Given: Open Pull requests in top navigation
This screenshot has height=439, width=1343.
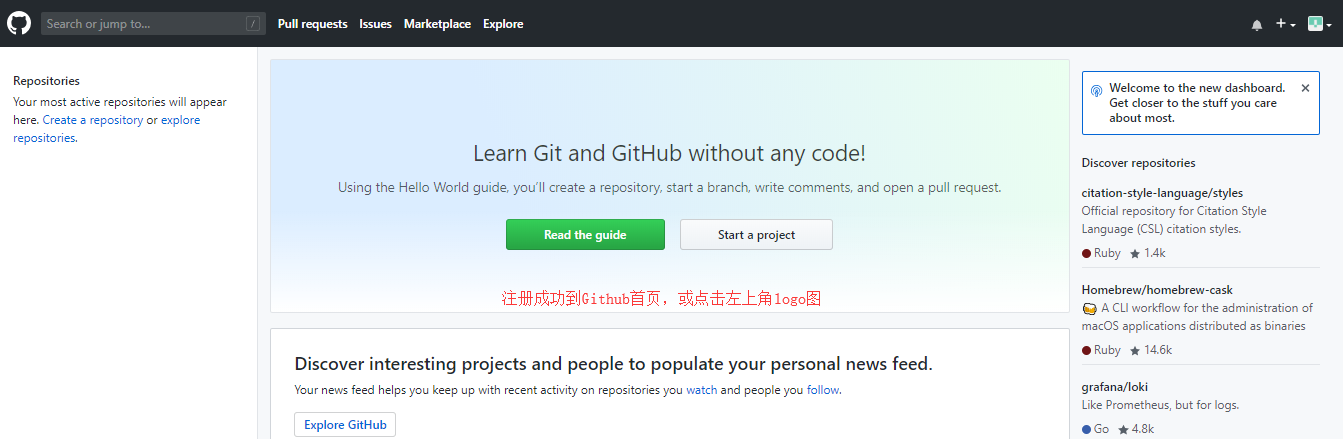Looking at the screenshot, I should tap(313, 24).
